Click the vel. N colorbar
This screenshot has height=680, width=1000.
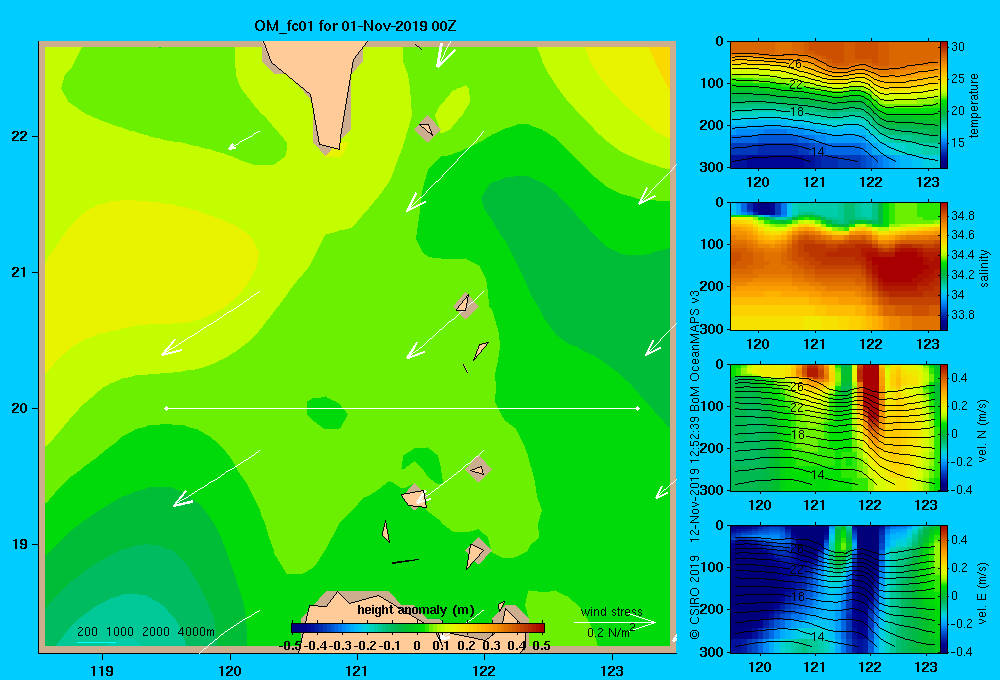pos(944,427)
